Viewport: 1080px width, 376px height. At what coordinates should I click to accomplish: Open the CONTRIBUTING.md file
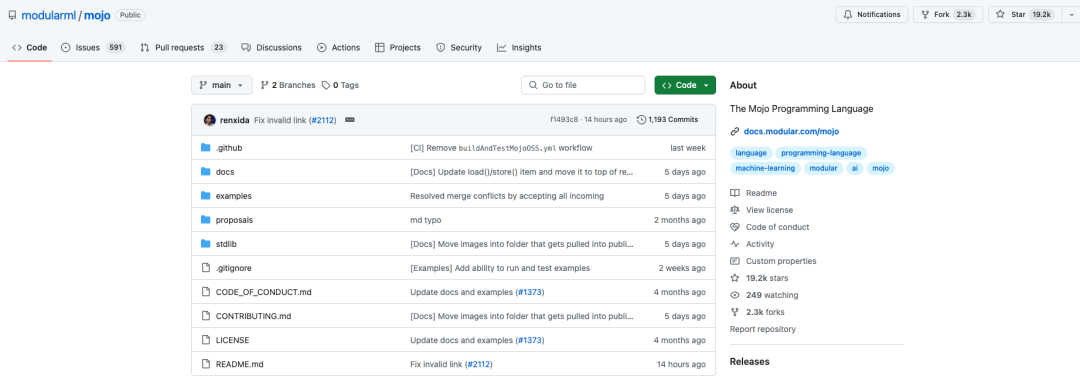(253, 316)
